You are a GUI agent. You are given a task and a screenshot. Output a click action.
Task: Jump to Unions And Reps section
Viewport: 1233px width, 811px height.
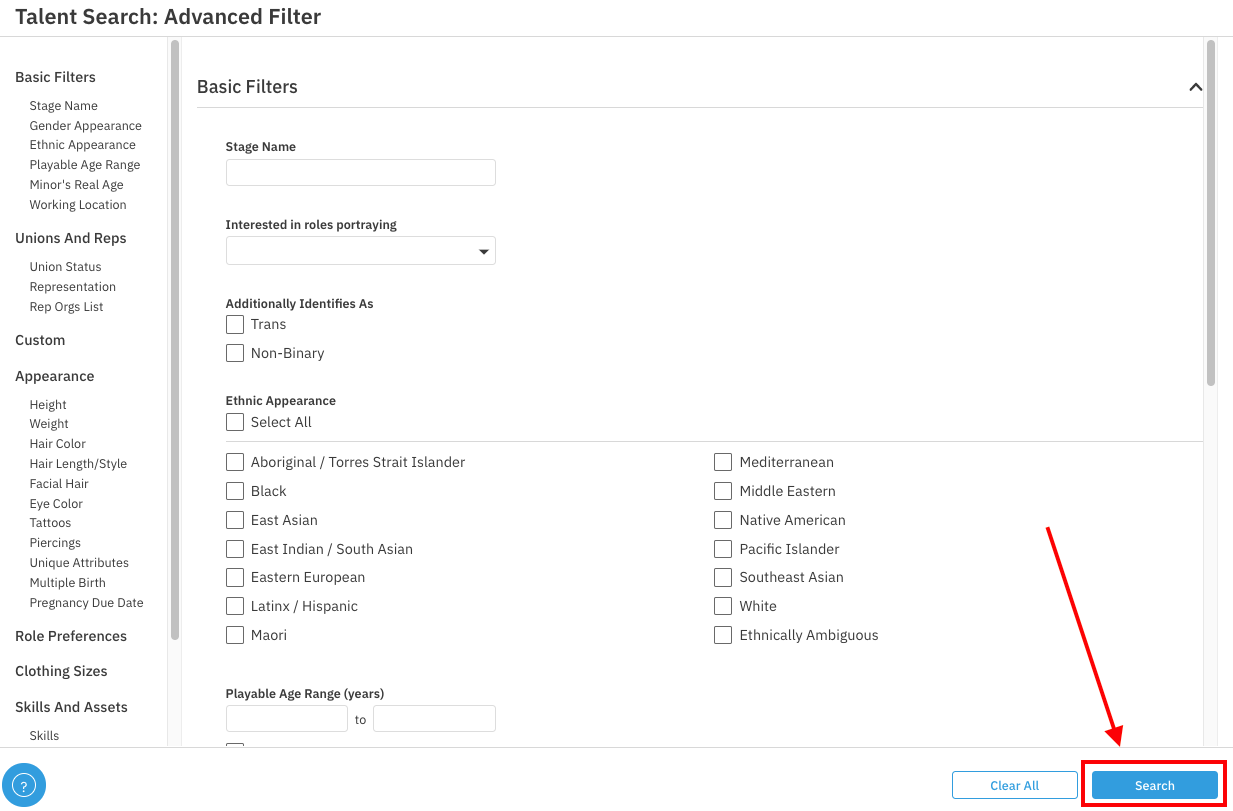pyautogui.click(x=70, y=238)
